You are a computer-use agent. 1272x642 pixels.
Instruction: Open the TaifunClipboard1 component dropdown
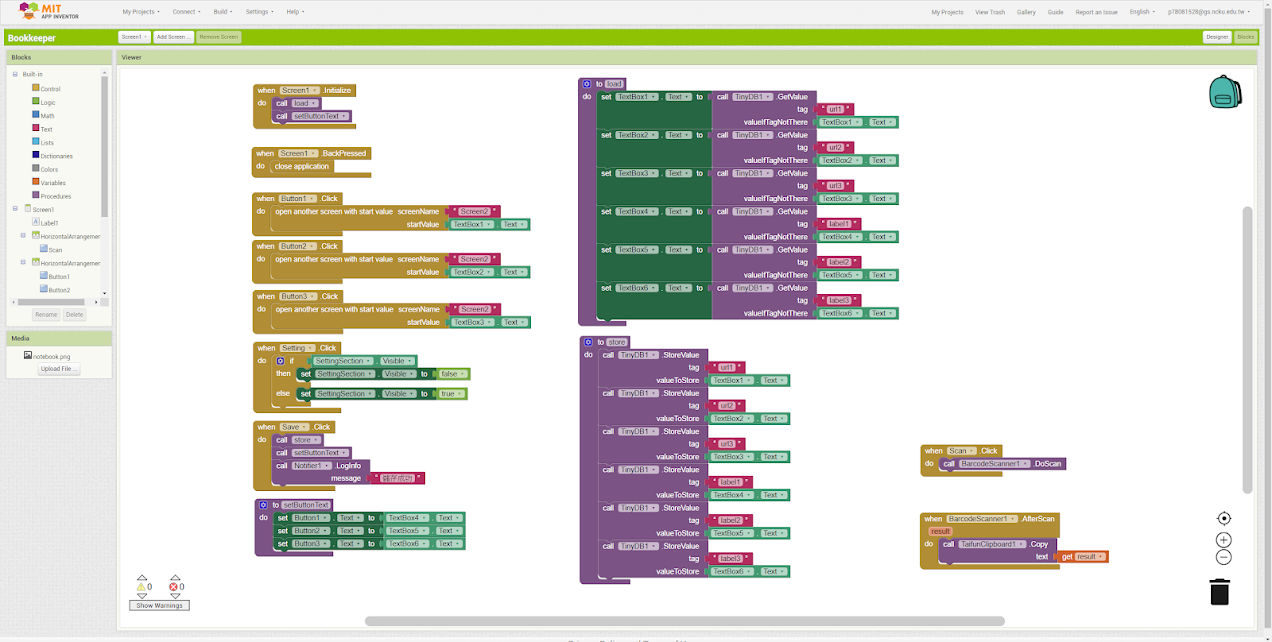(992, 544)
